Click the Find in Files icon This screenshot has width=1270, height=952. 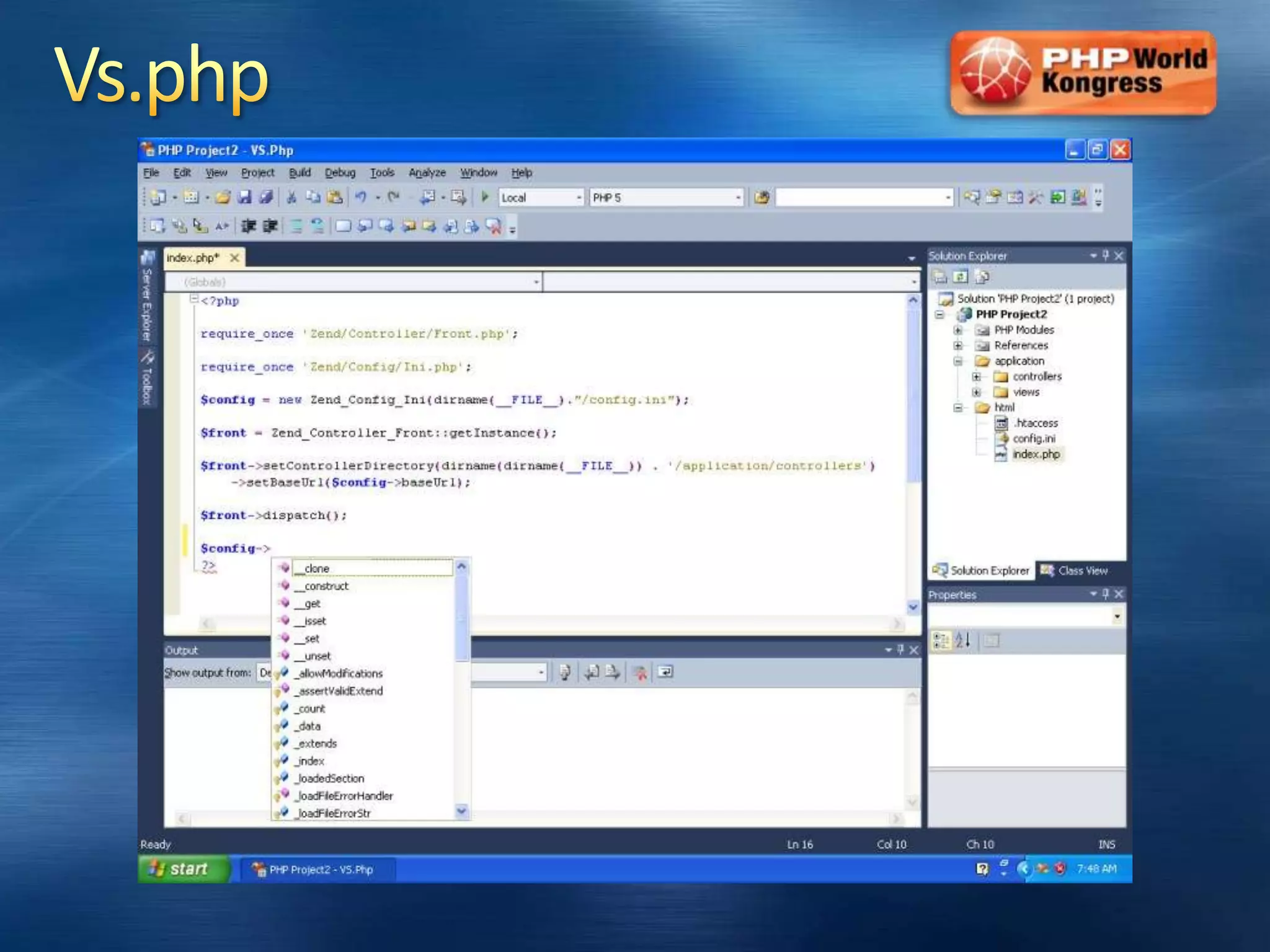pyautogui.click(x=762, y=197)
